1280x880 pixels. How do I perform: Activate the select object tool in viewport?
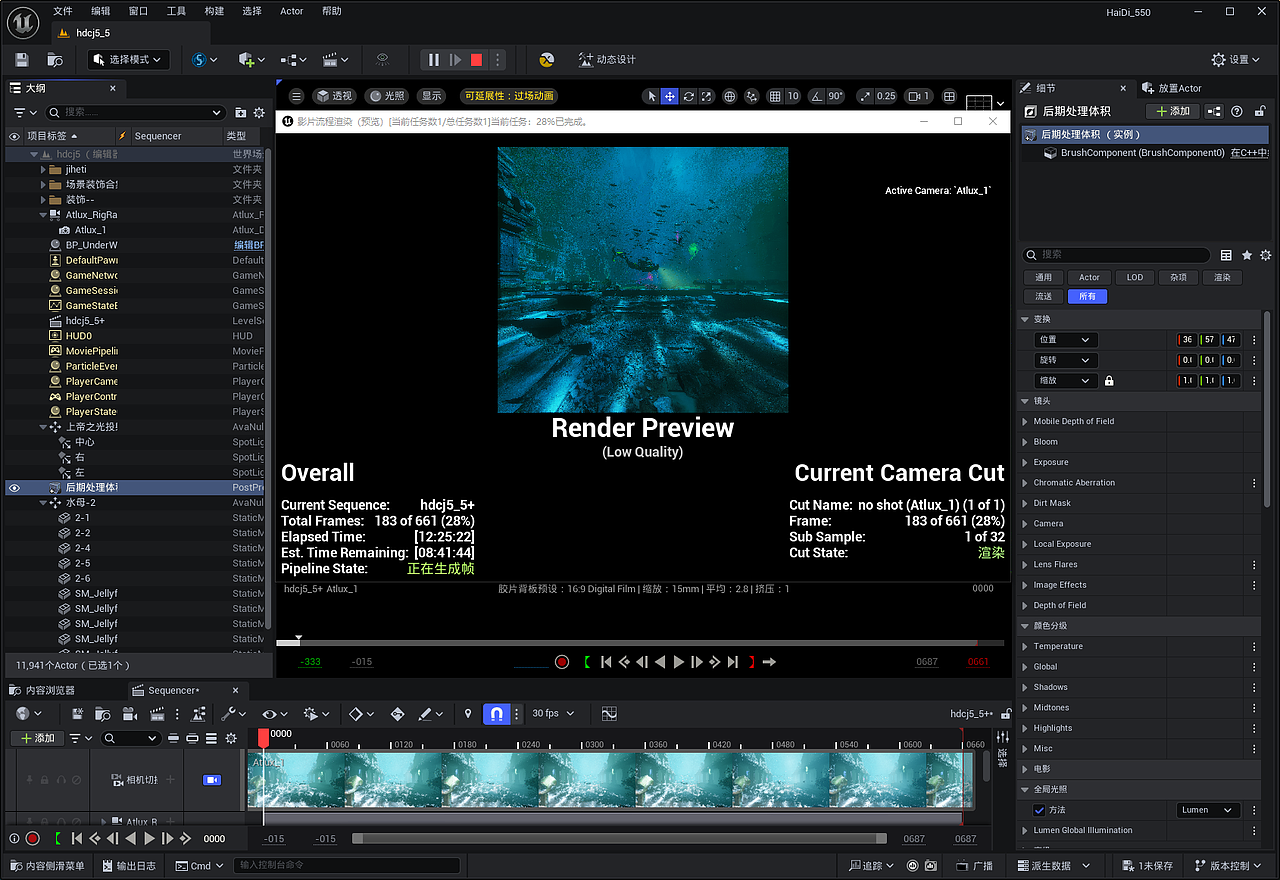pyautogui.click(x=652, y=96)
